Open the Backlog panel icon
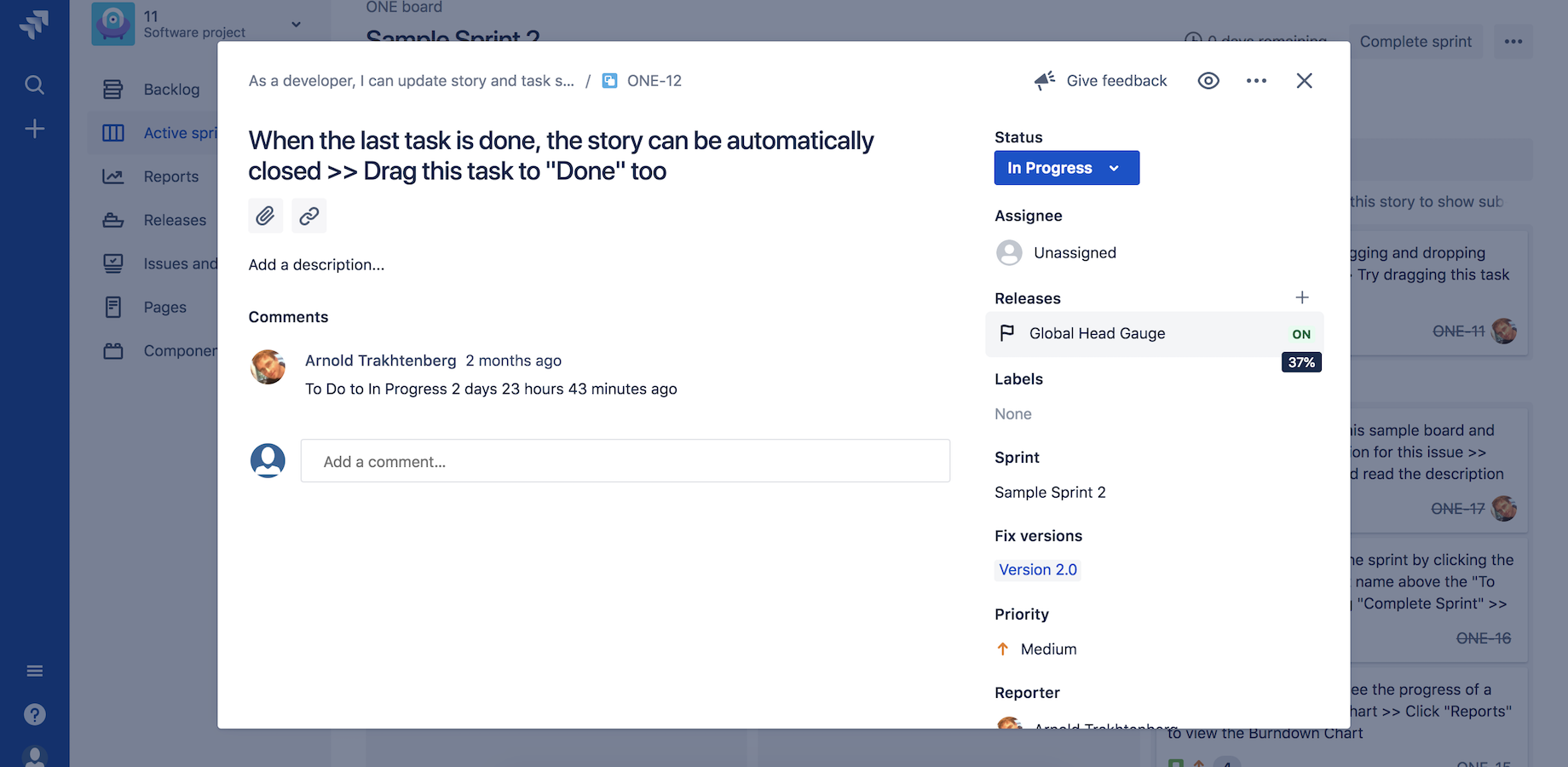Screen dimensions: 1568x767 [x=113, y=89]
